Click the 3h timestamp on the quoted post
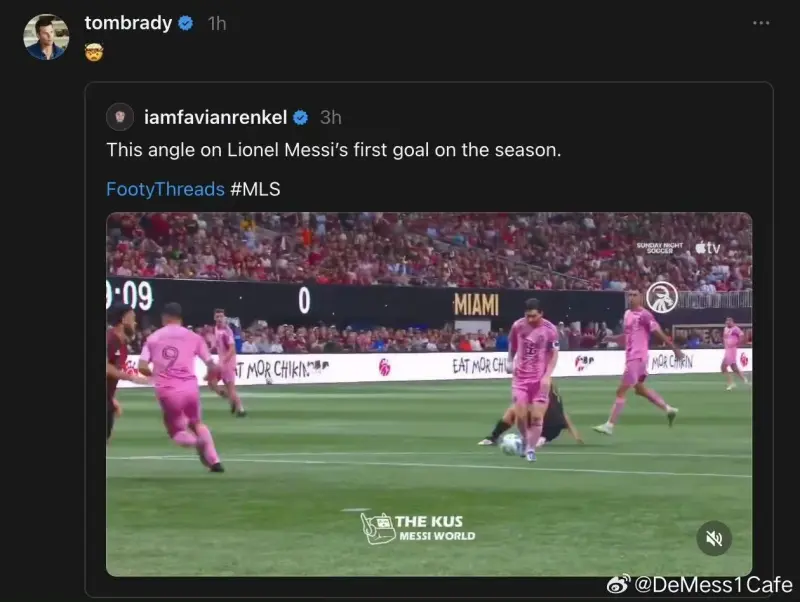Viewport: 800px width, 602px height. (x=331, y=118)
